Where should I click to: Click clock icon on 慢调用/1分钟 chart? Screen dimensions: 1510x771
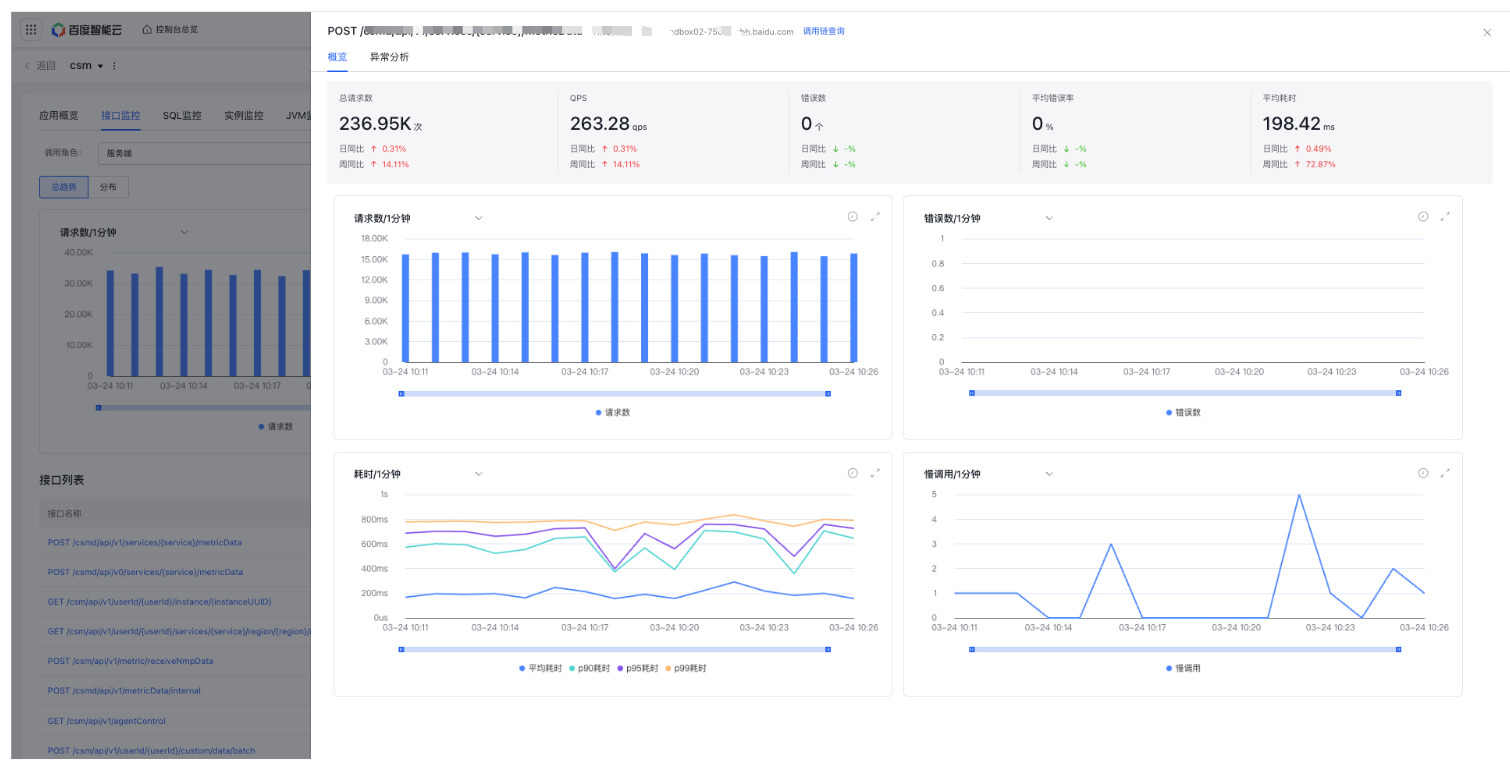[x=1423, y=473]
